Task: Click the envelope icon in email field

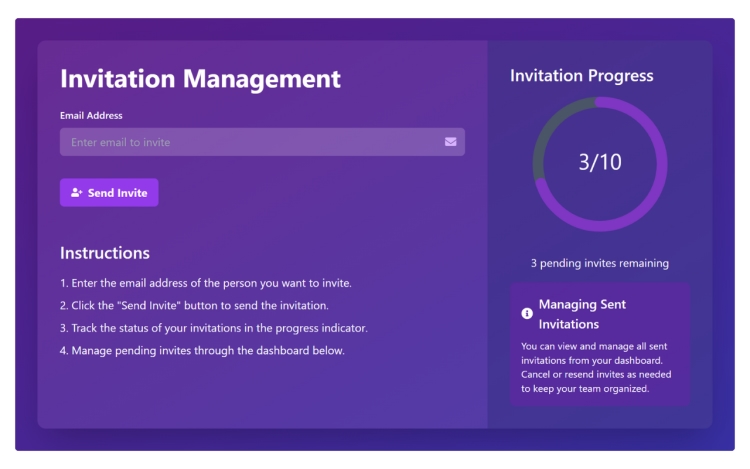Action: (450, 142)
